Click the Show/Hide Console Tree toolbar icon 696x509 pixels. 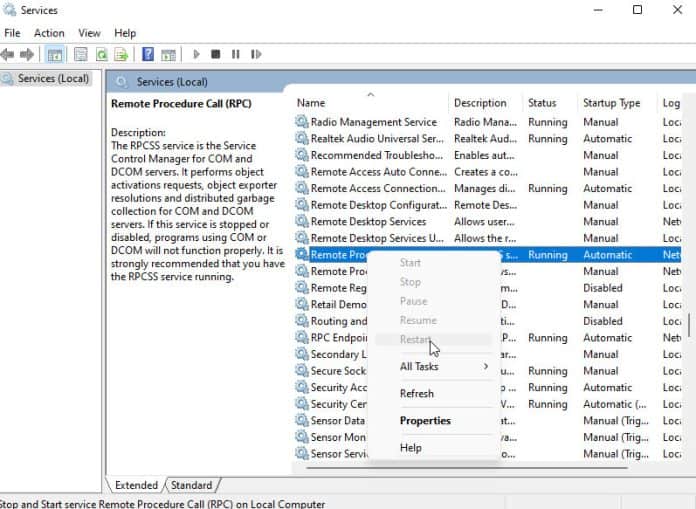point(55,54)
